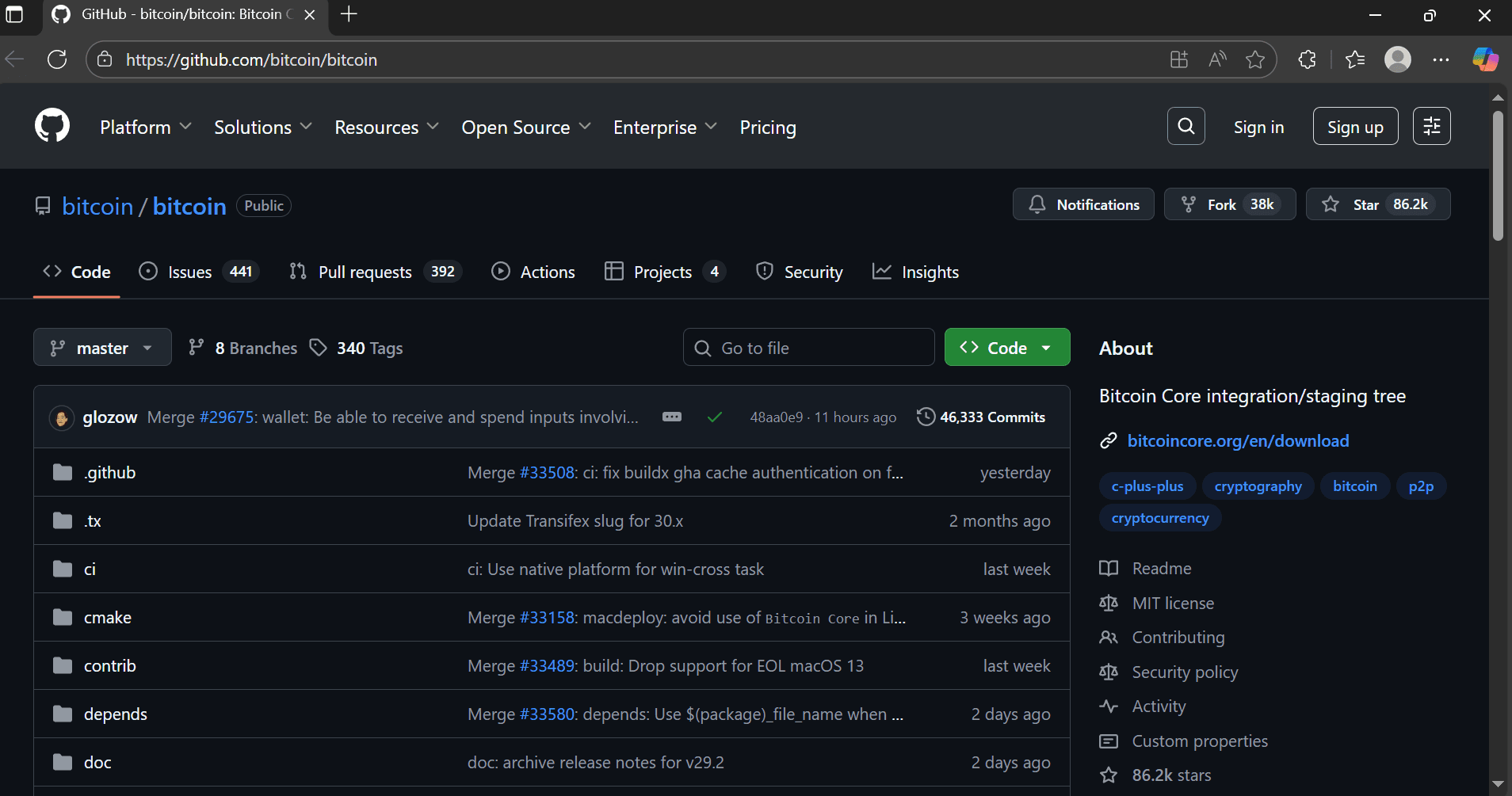Viewport: 1512px width, 796px height.
Task: Click the cmake folder icon
Action: point(63,618)
